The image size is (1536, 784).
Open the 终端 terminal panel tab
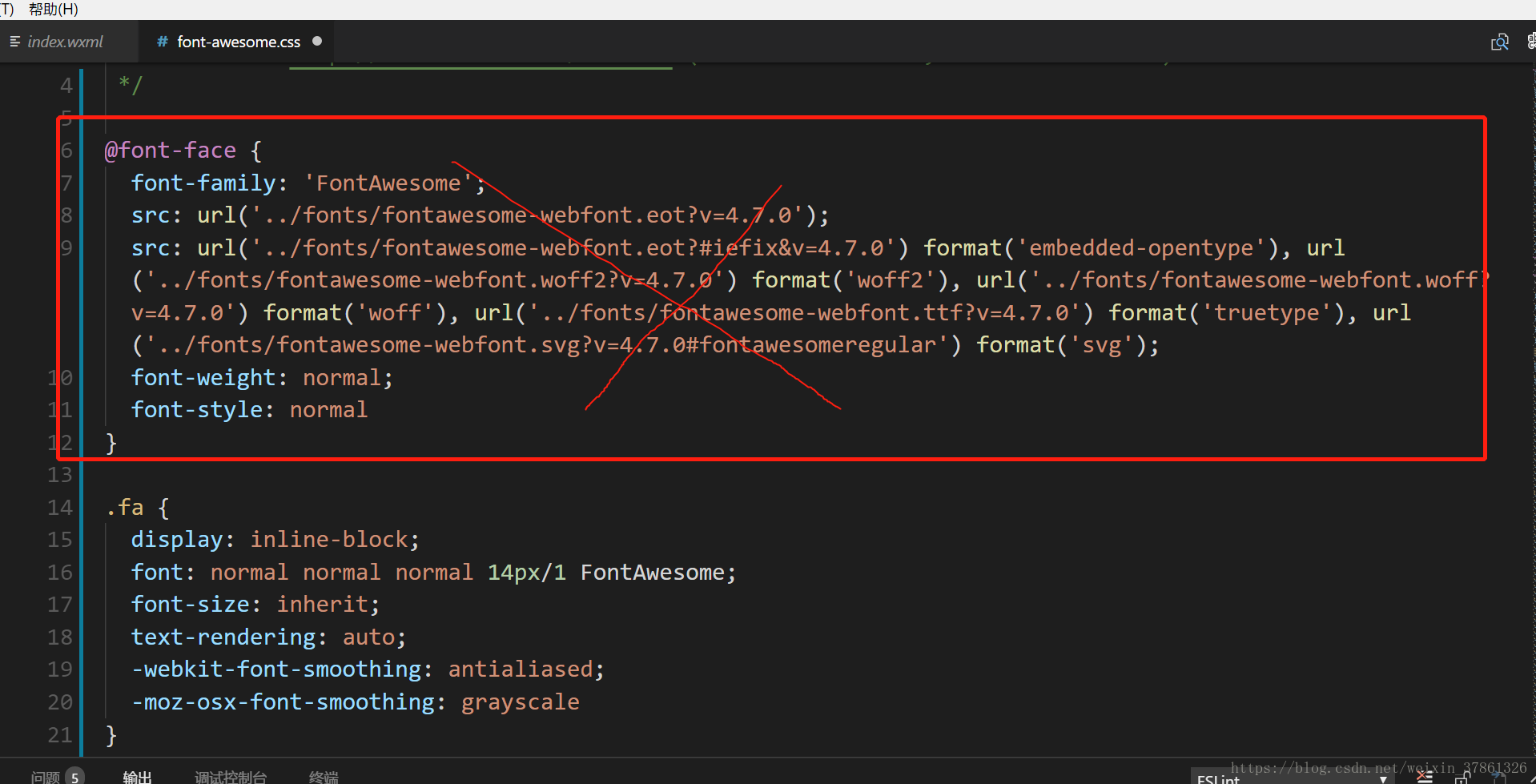324,776
